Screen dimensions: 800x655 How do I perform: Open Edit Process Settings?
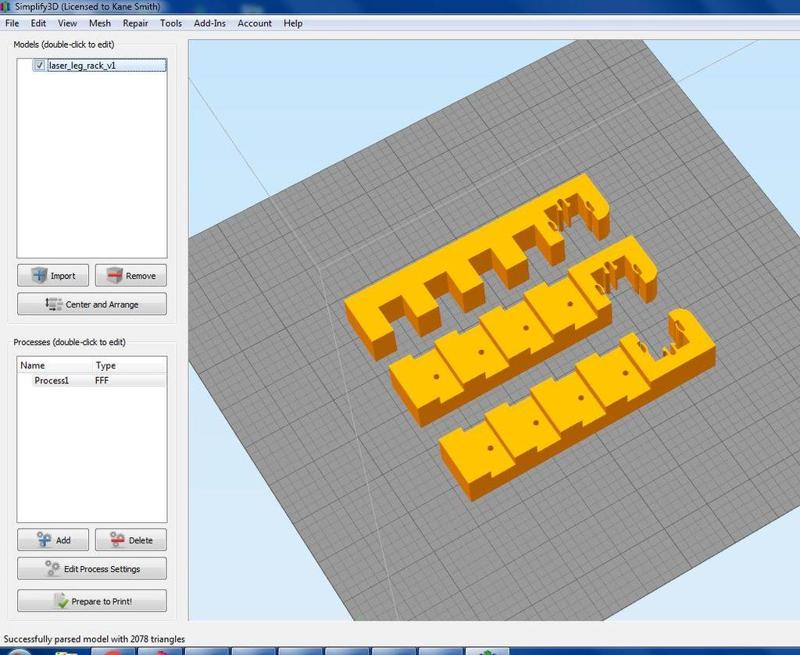click(x=92, y=569)
